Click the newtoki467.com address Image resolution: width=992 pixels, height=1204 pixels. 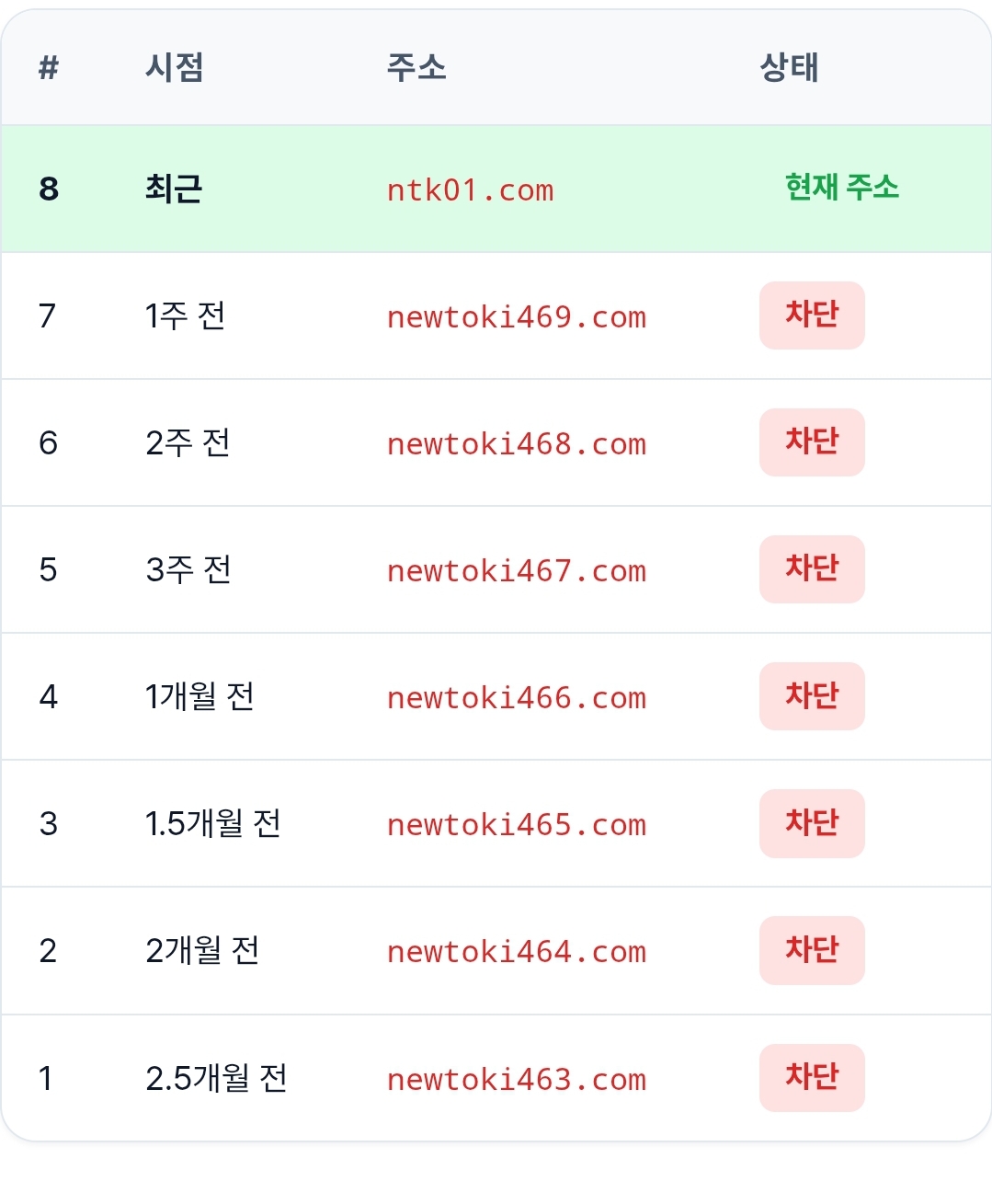[517, 570]
